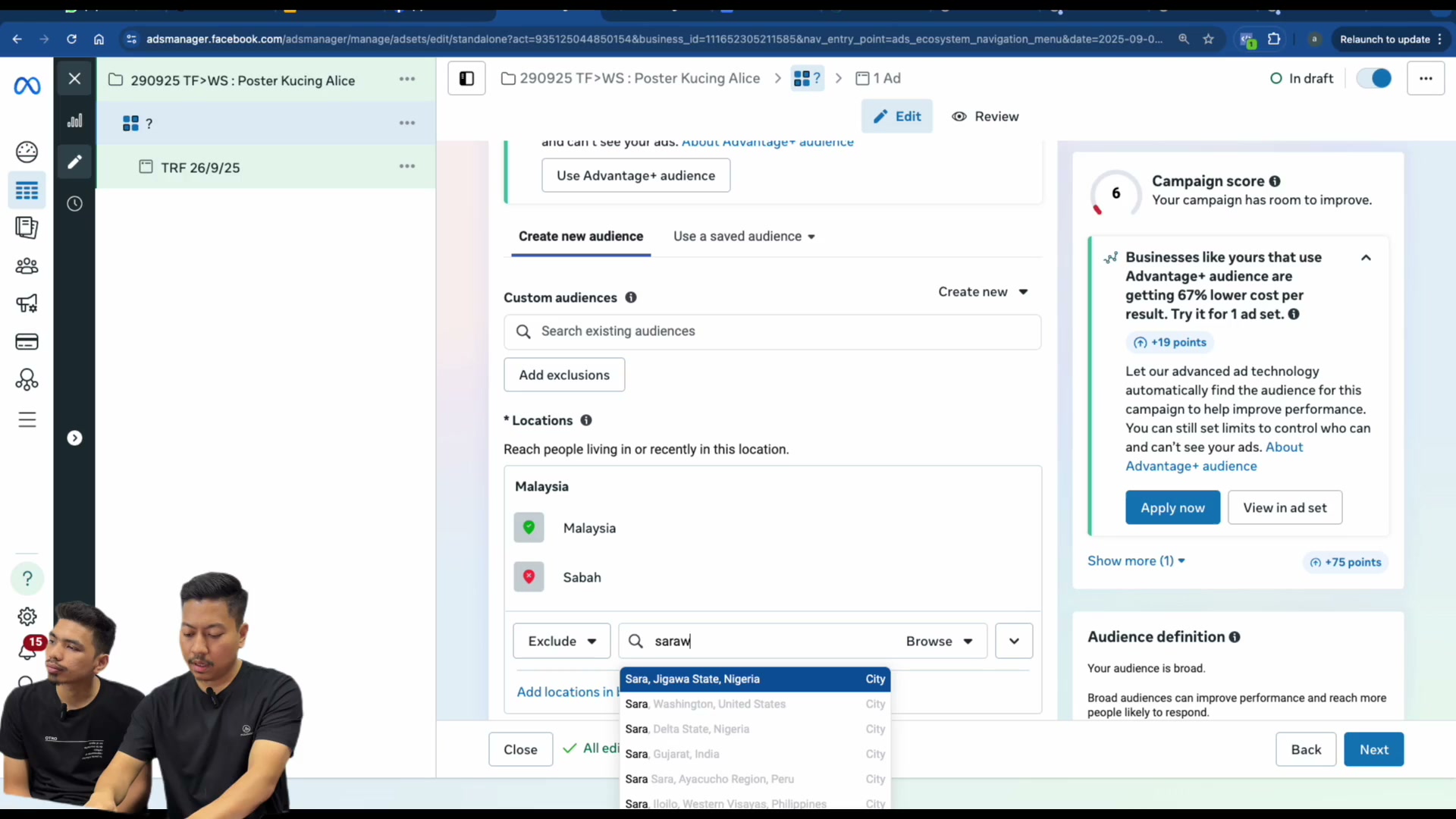The width and height of the screenshot is (1456, 819).
Task: Select Sara, Gujarat, India suggestion
Action: click(755, 754)
